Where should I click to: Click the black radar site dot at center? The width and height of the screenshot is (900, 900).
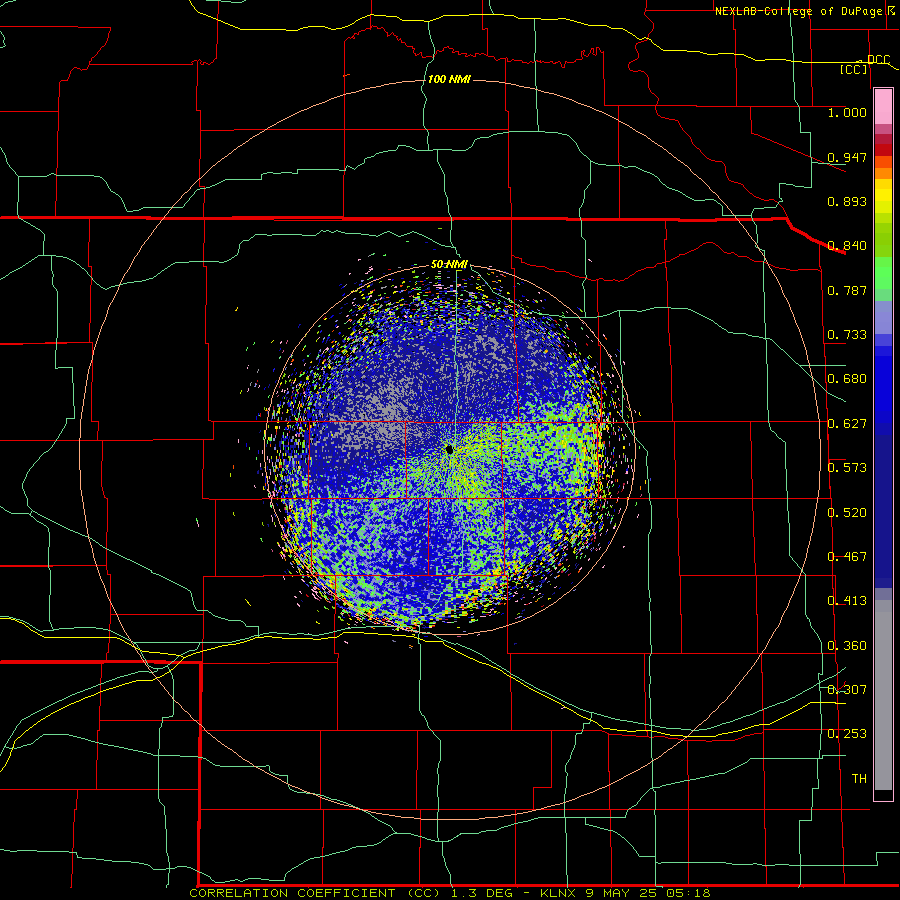[449, 449]
